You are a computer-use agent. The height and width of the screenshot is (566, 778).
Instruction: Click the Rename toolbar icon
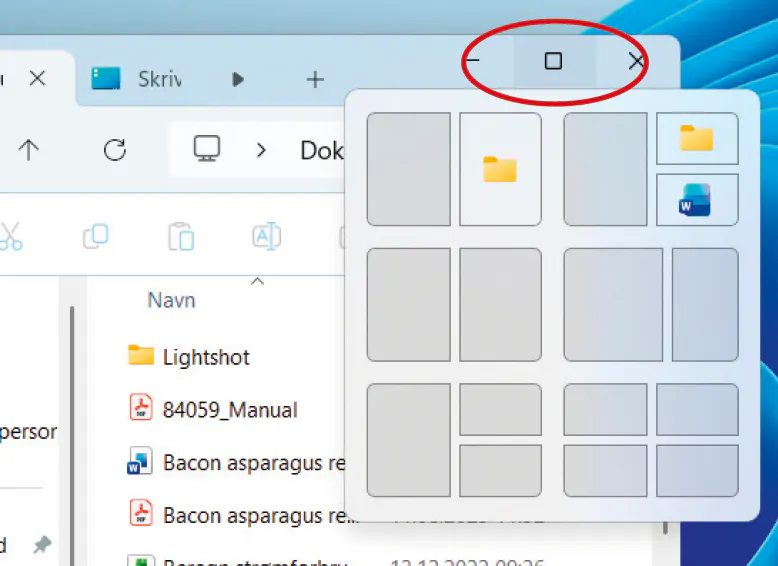coord(265,236)
